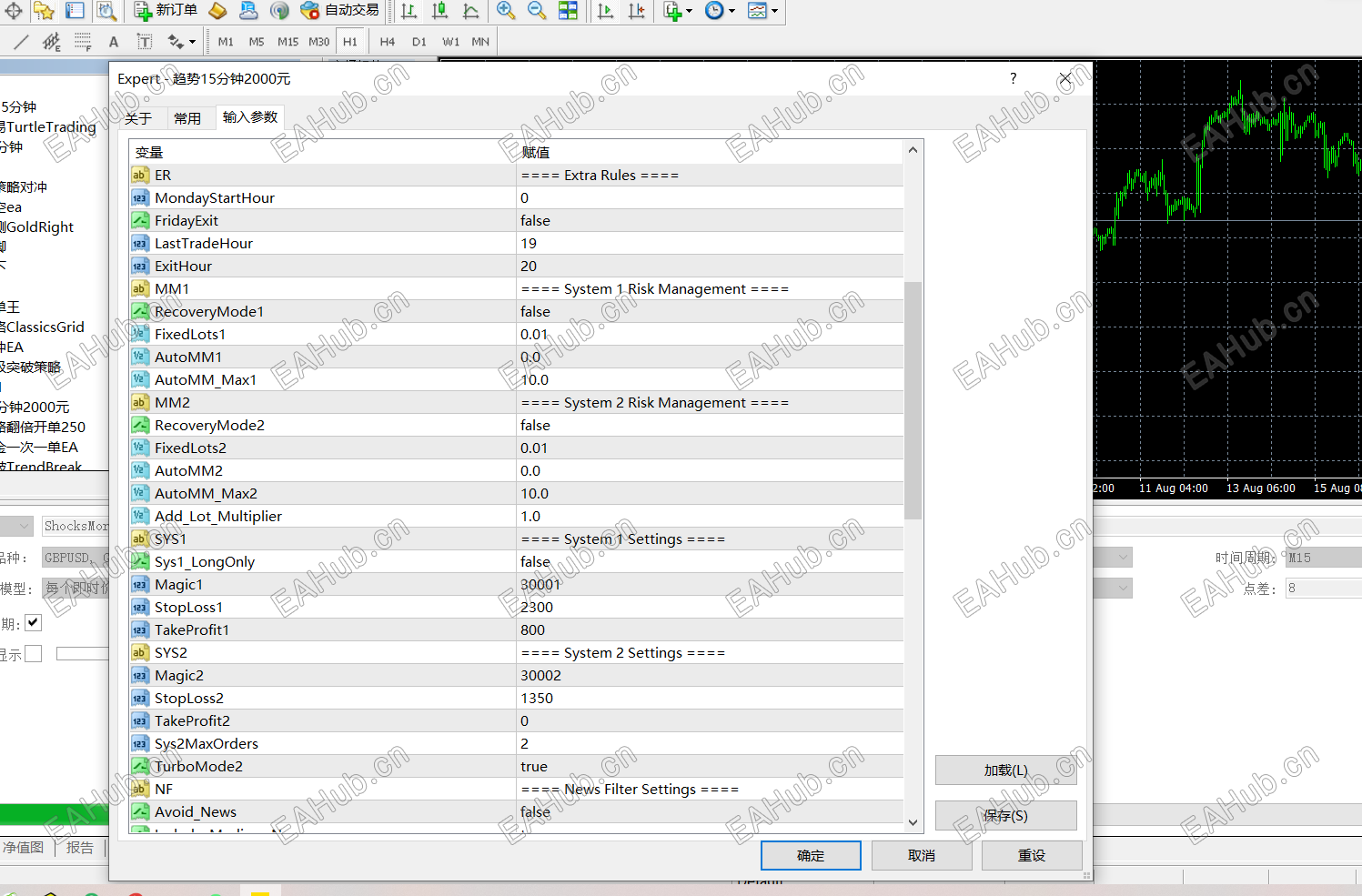This screenshot has height=896, width=1362.
Task: Switch to bar chart mode
Action: click(x=409, y=11)
